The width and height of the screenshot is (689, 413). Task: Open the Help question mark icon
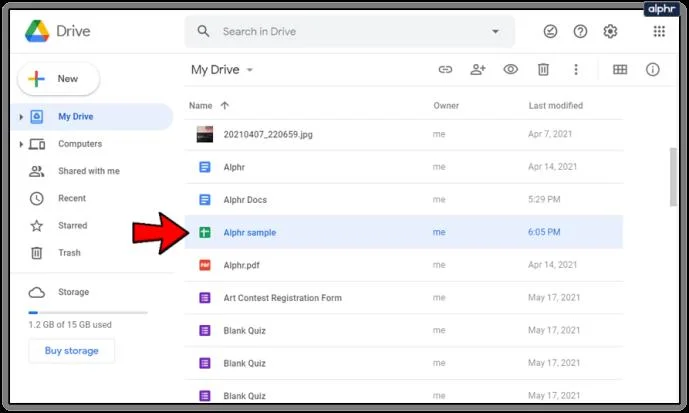[x=580, y=31]
